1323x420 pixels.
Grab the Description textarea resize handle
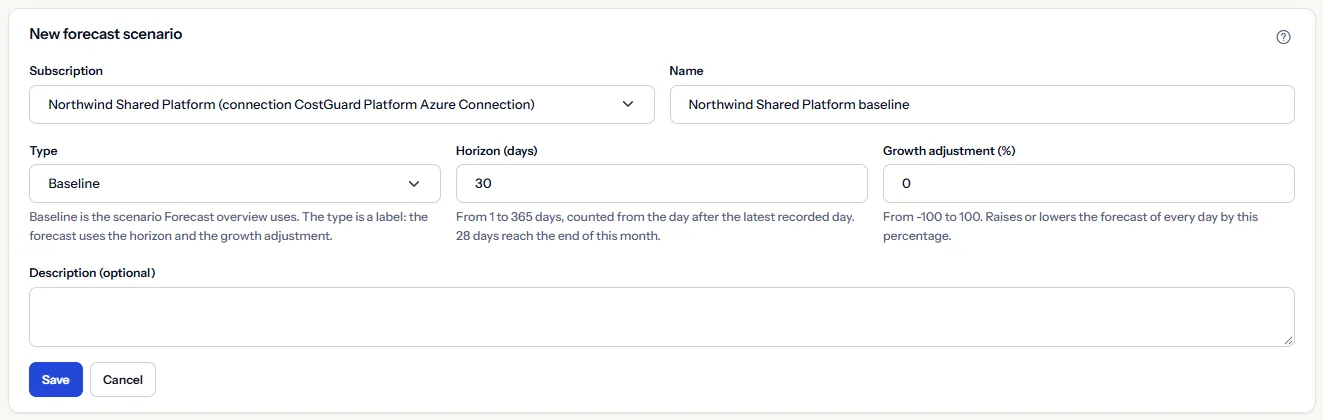(1288, 340)
